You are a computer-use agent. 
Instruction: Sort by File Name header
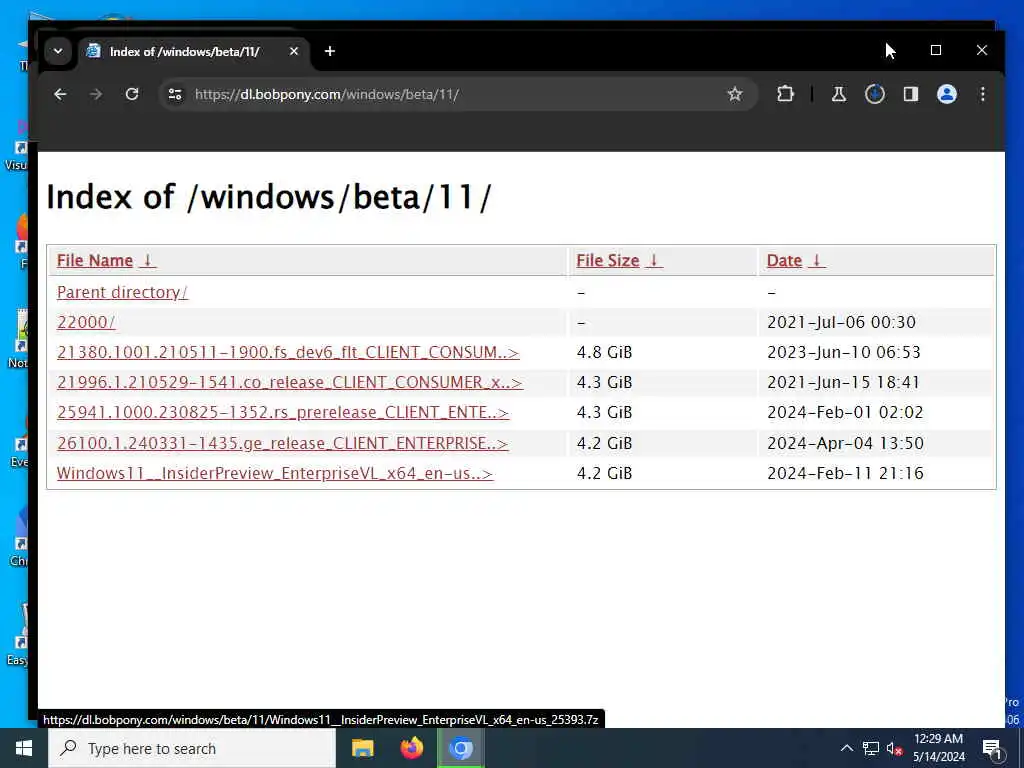(95, 261)
